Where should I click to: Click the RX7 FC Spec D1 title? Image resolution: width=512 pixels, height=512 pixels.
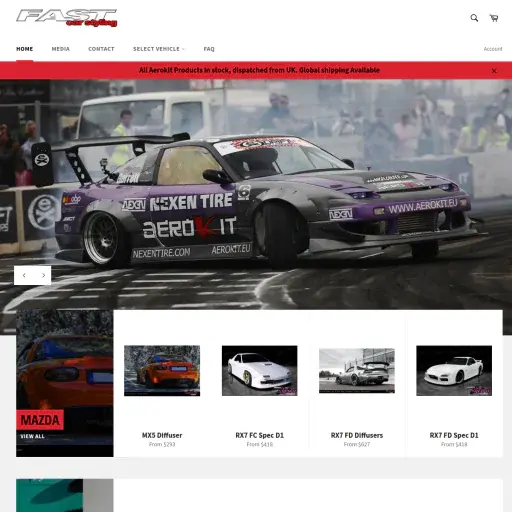260,435
